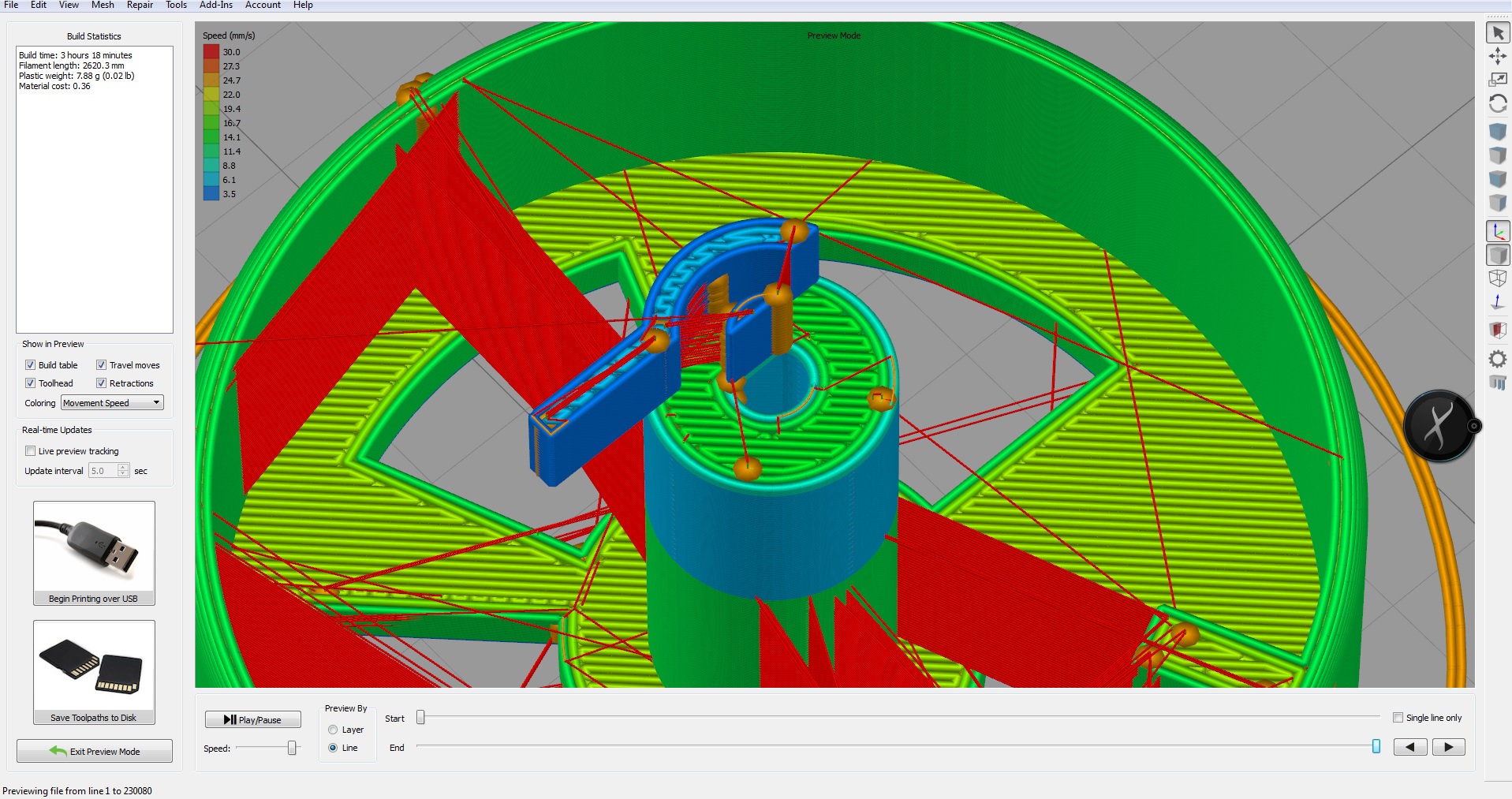Select the arrow pointer tool
This screenshot has width=1512, height=799.
click(x=1497, y=33)
